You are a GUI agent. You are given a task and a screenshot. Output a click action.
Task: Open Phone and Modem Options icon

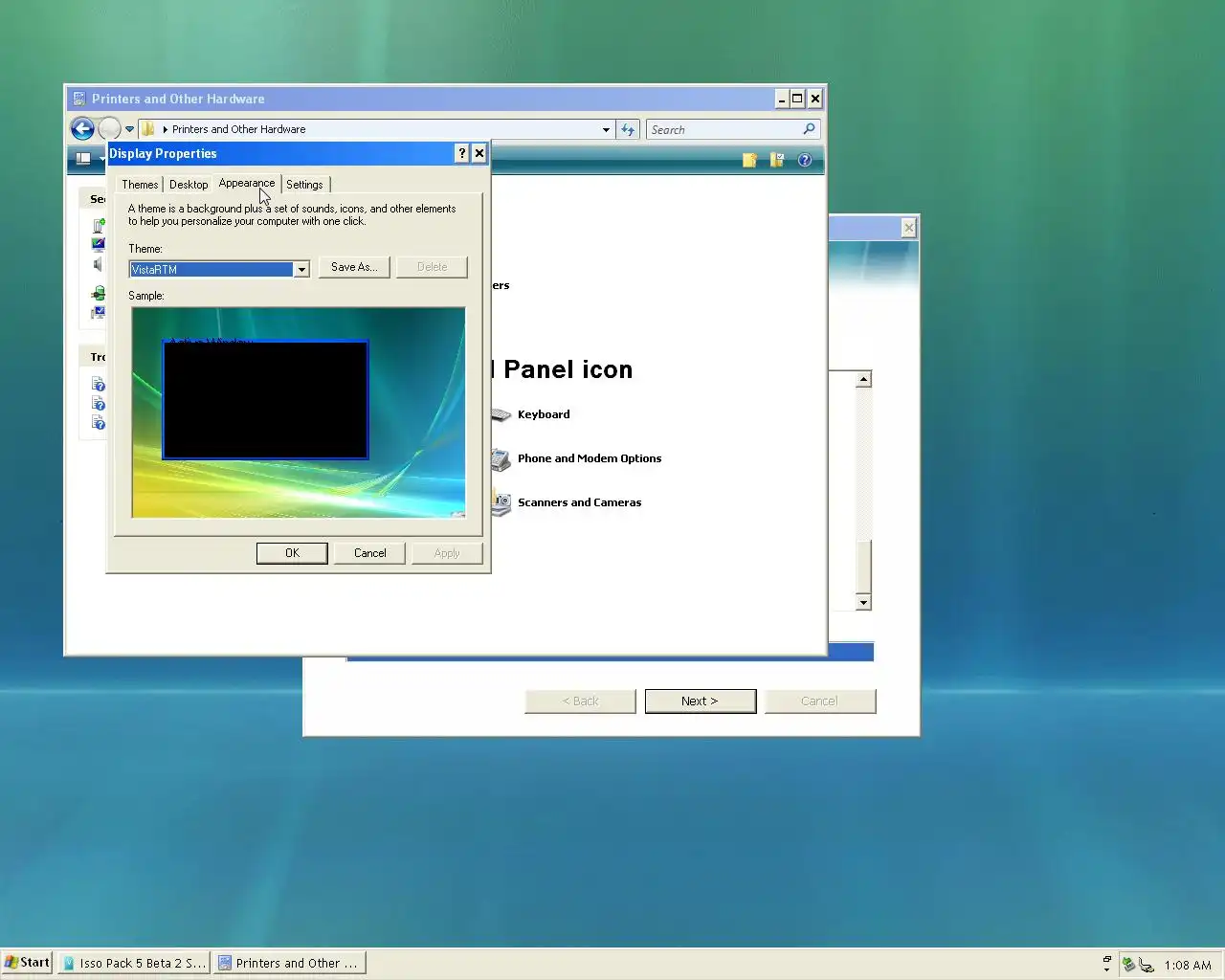501,459
